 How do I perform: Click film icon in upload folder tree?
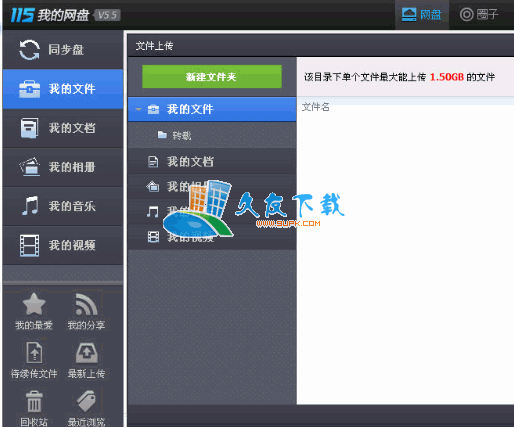click(153, 237)
